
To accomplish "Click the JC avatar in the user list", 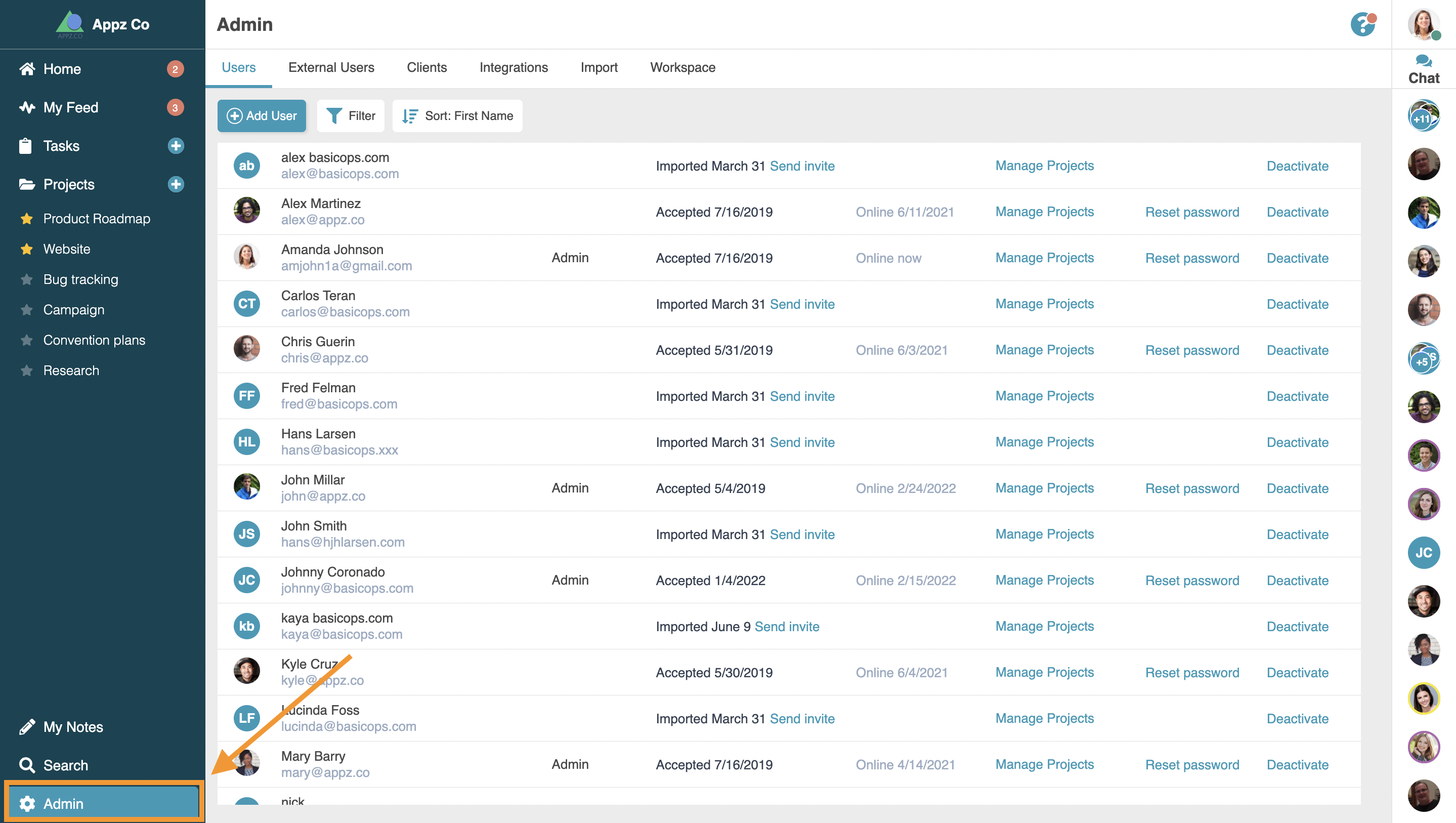I will tap(246, 580).
